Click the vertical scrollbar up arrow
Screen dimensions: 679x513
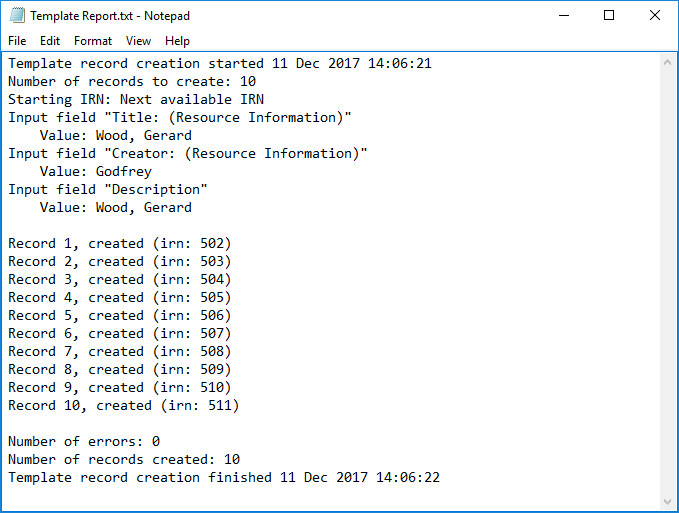(x=669, y=62)
